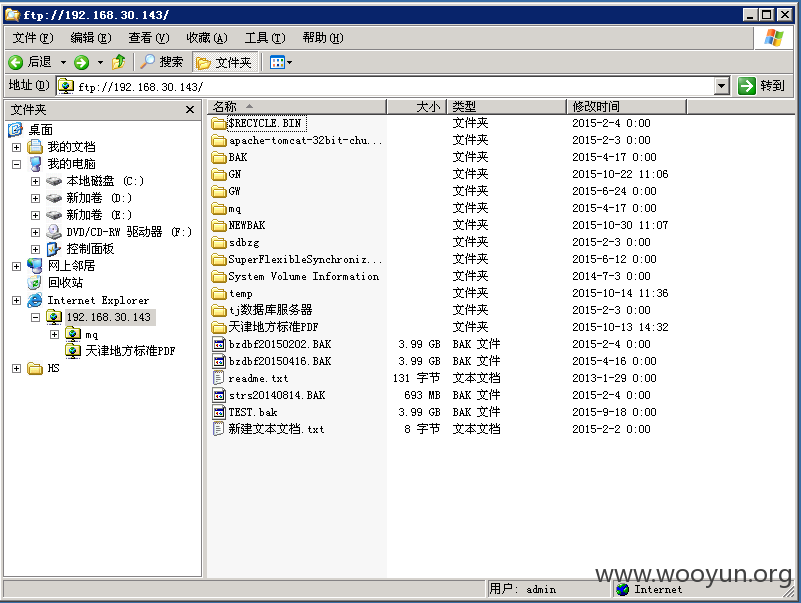Click the green Forward arrow icon
Screen dimensions: 801x603
[81, 62]
